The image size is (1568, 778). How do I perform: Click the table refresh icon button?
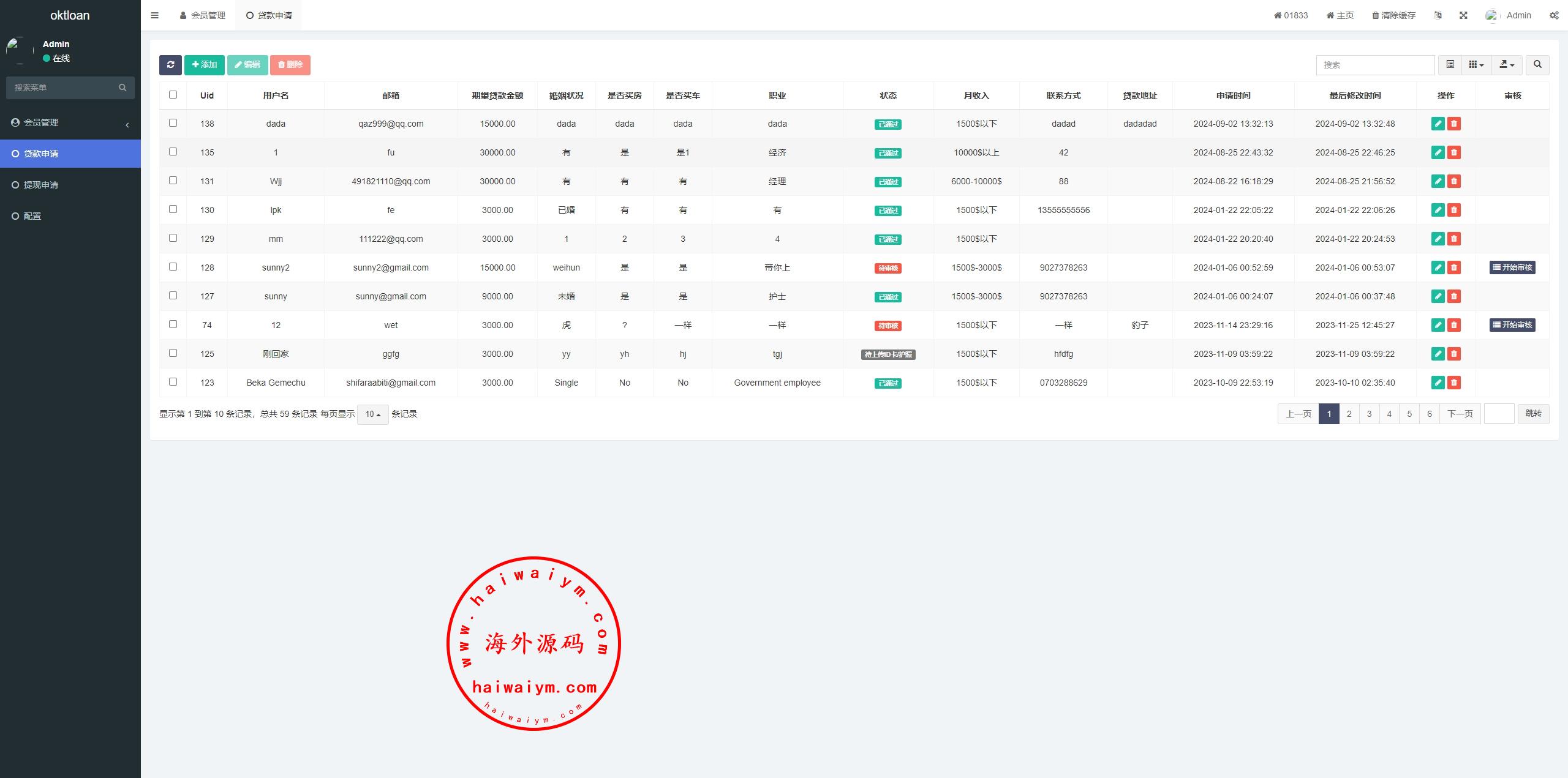click(x=170, y=65)
